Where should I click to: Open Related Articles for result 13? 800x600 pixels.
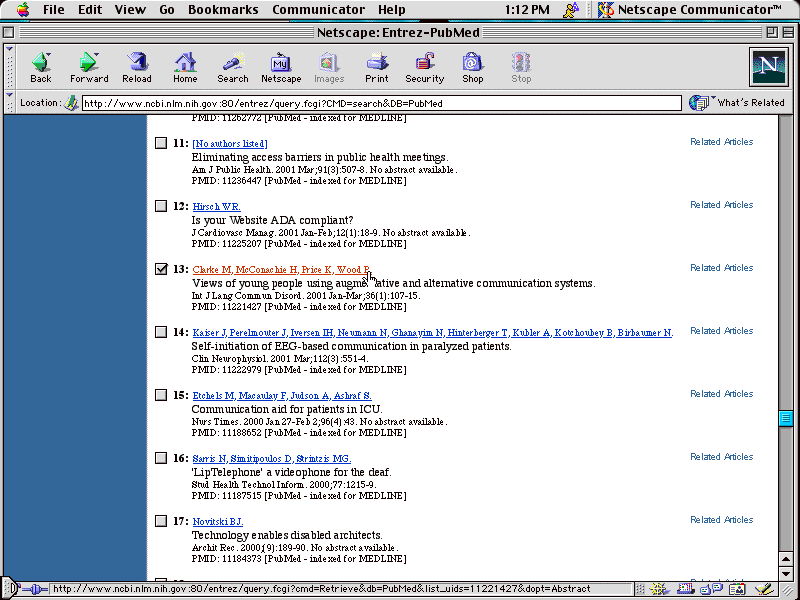click(721, 268)
